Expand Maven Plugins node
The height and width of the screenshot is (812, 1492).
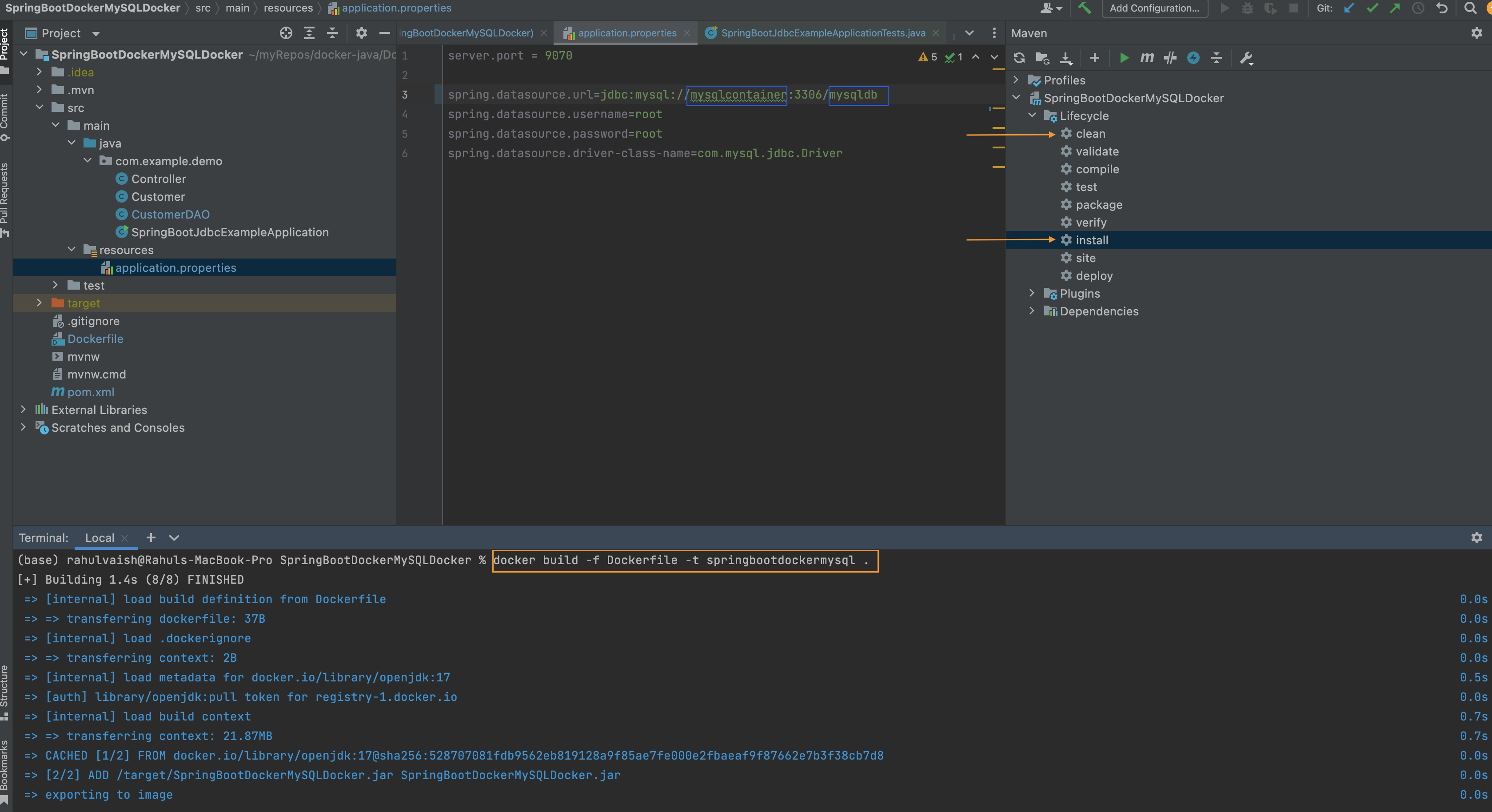(x=1032, y=293)
